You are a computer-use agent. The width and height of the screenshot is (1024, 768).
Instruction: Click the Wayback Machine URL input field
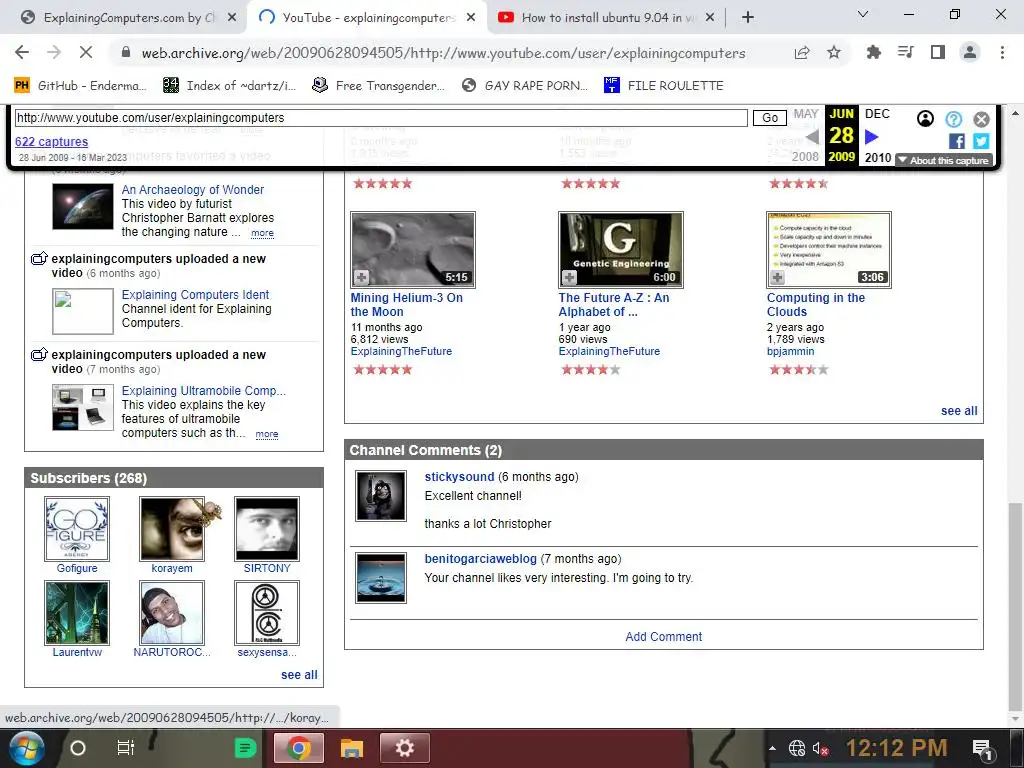(x=381, y=118)
